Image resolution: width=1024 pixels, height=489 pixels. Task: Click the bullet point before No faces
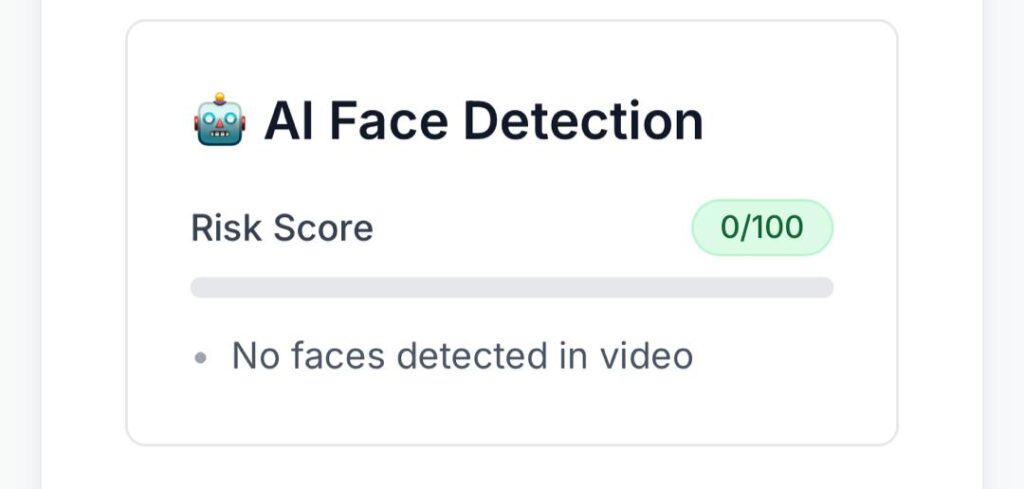point(201,357)
